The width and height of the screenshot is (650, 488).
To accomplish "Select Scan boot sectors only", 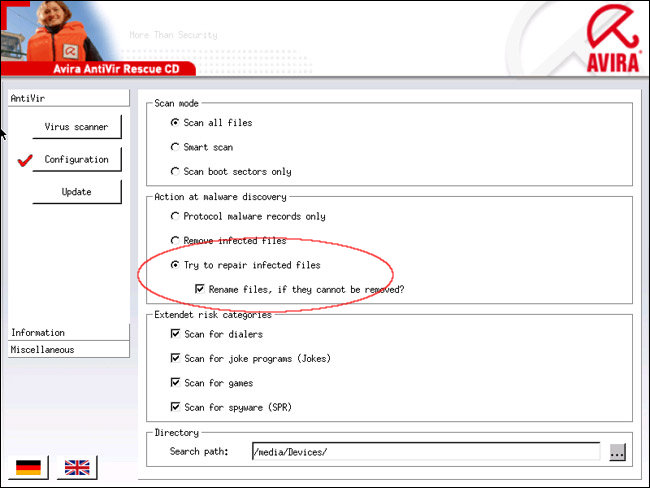I will (x=175, y=172).
